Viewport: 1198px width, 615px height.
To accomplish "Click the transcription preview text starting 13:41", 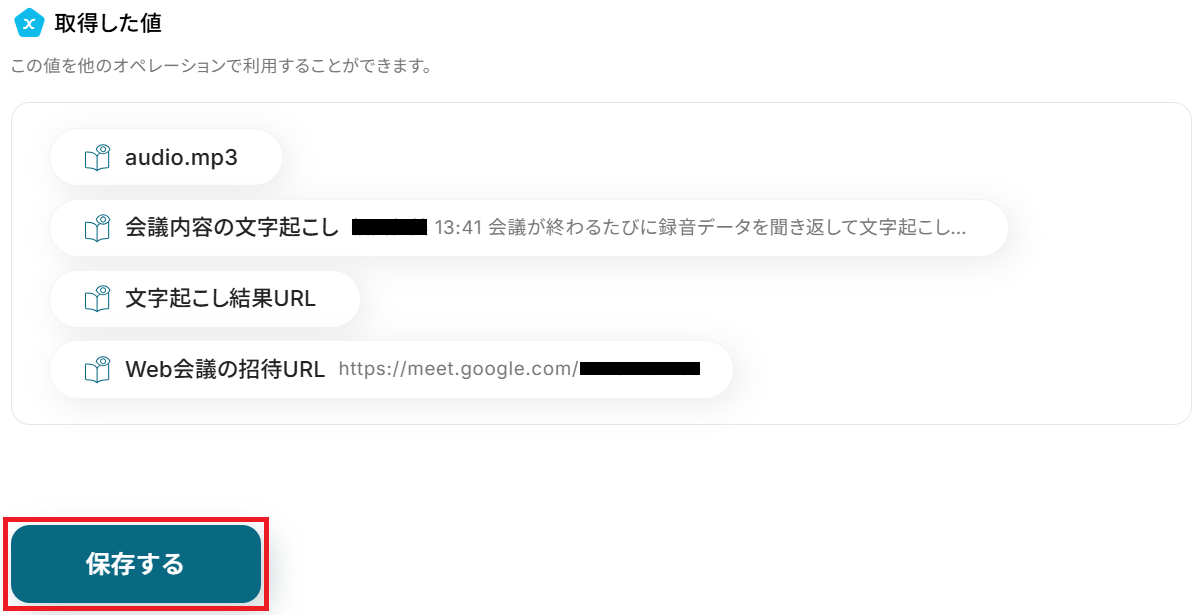I will [x=700, y=228].
